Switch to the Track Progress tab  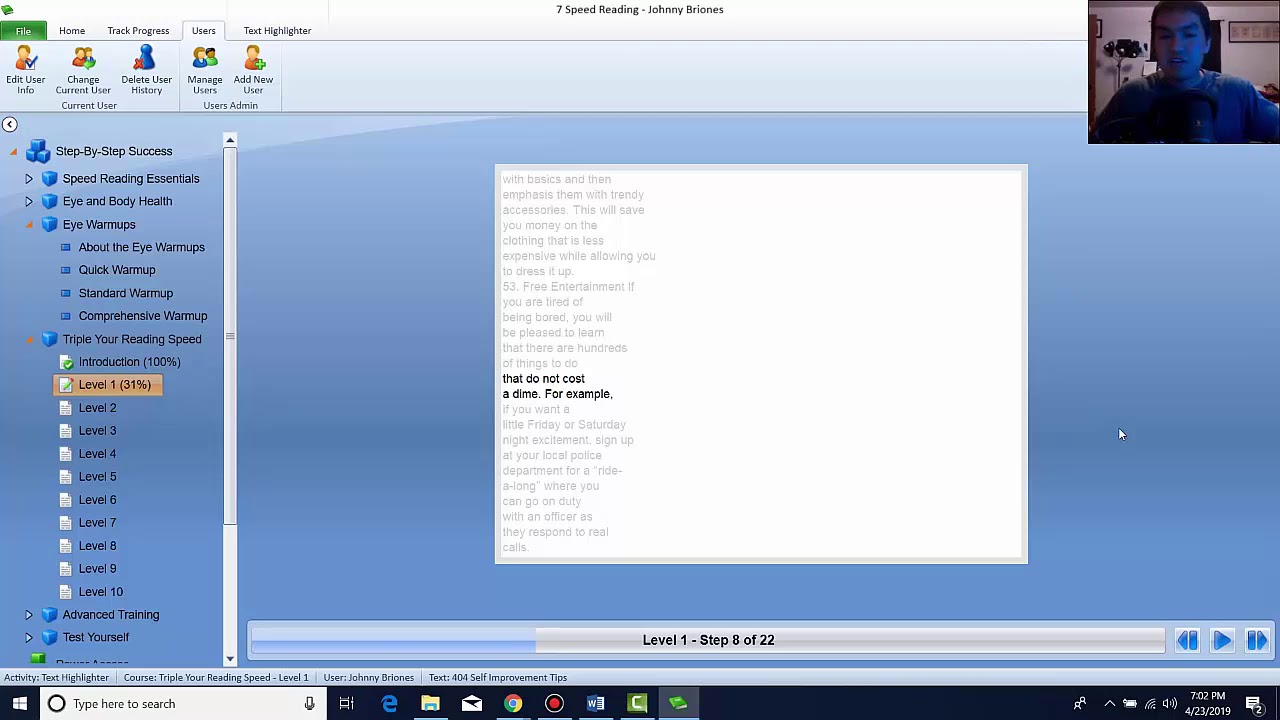[x=138, y=31]
